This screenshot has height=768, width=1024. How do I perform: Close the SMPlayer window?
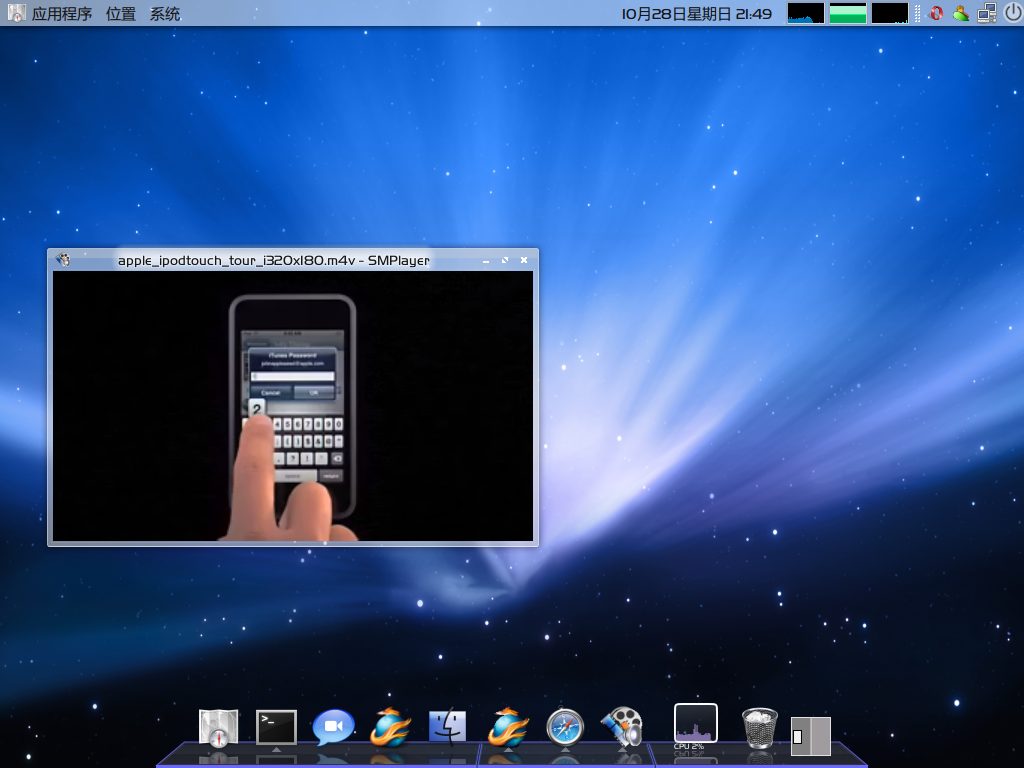point(524,261)
